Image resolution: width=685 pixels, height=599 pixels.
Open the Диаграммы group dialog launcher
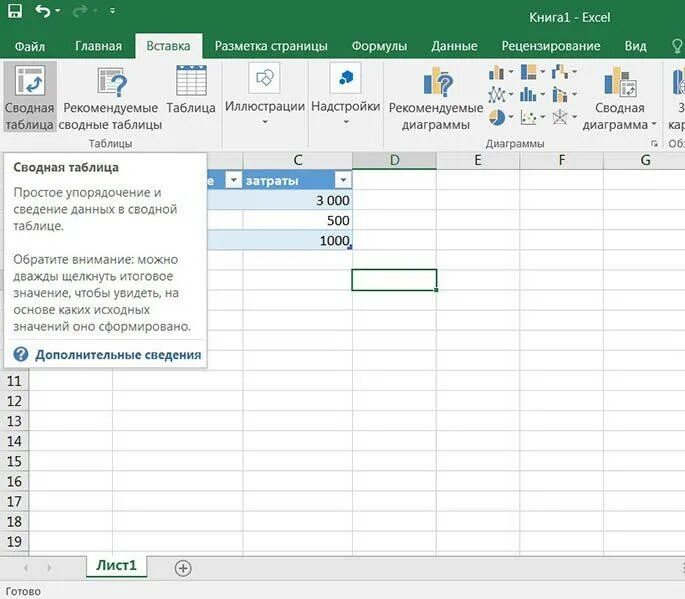(x=654, y=143)
